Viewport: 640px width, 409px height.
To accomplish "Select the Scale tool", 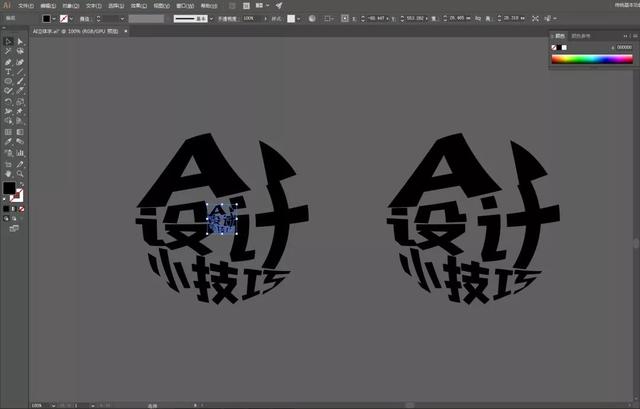I will click(20, 102).
